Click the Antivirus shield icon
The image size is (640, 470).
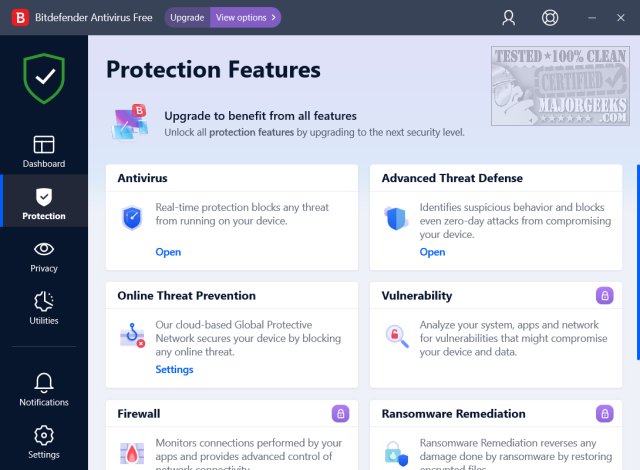(x=132, y=218)
